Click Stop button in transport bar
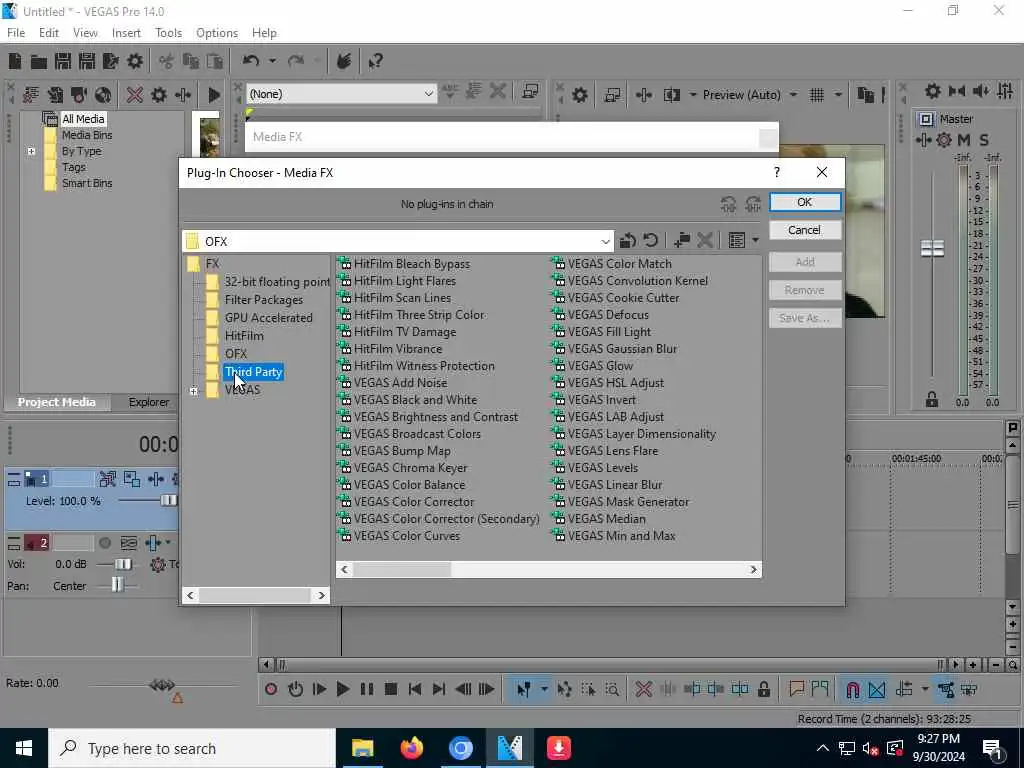 coord(391,689)
